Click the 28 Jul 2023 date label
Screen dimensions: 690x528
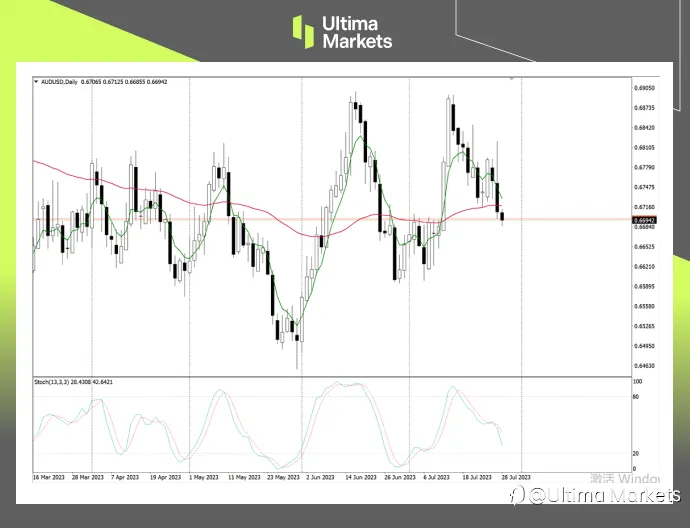coord(516,477)
